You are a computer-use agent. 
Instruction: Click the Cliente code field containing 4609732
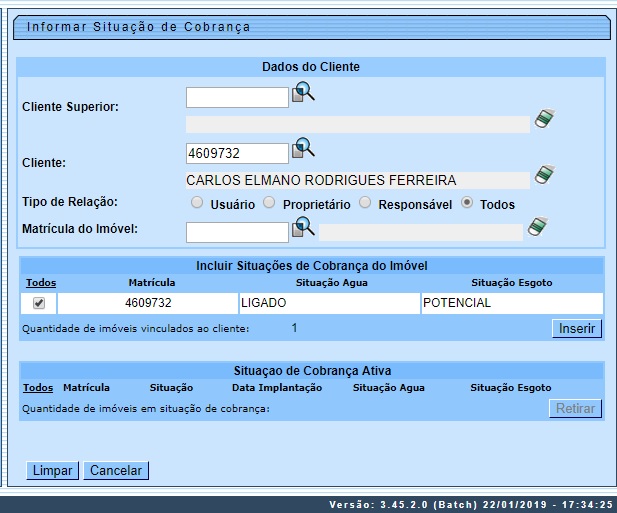[237, 153]
